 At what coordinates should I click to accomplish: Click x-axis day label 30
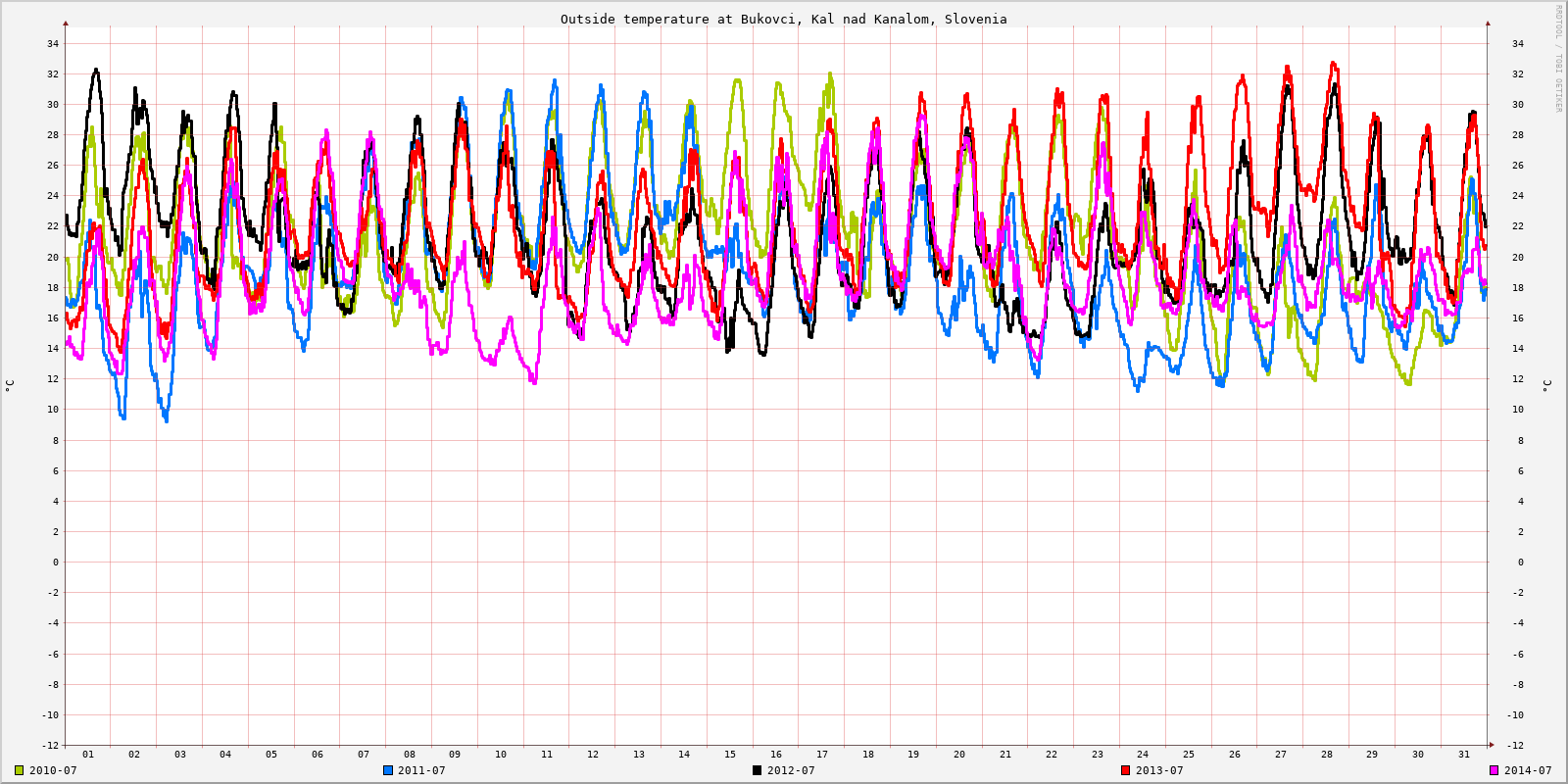point(1418,755)
